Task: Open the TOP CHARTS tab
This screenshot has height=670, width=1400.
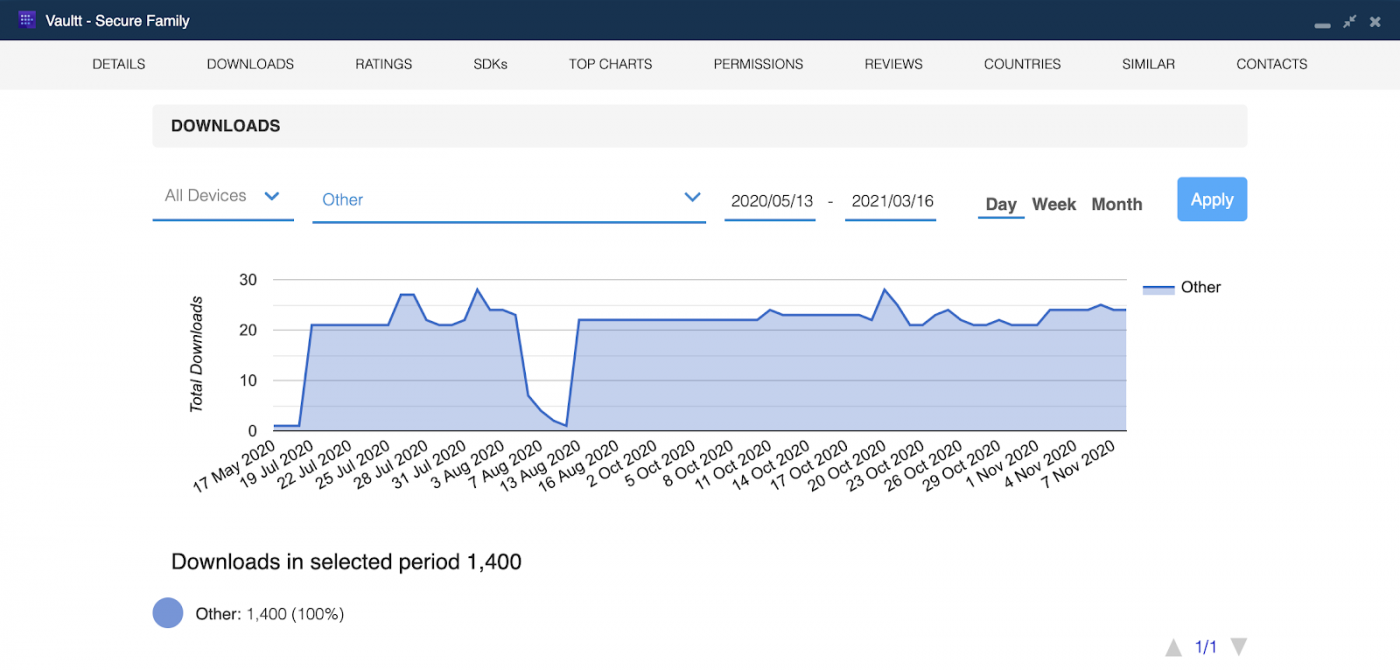Action: click(x=611, y=64)
